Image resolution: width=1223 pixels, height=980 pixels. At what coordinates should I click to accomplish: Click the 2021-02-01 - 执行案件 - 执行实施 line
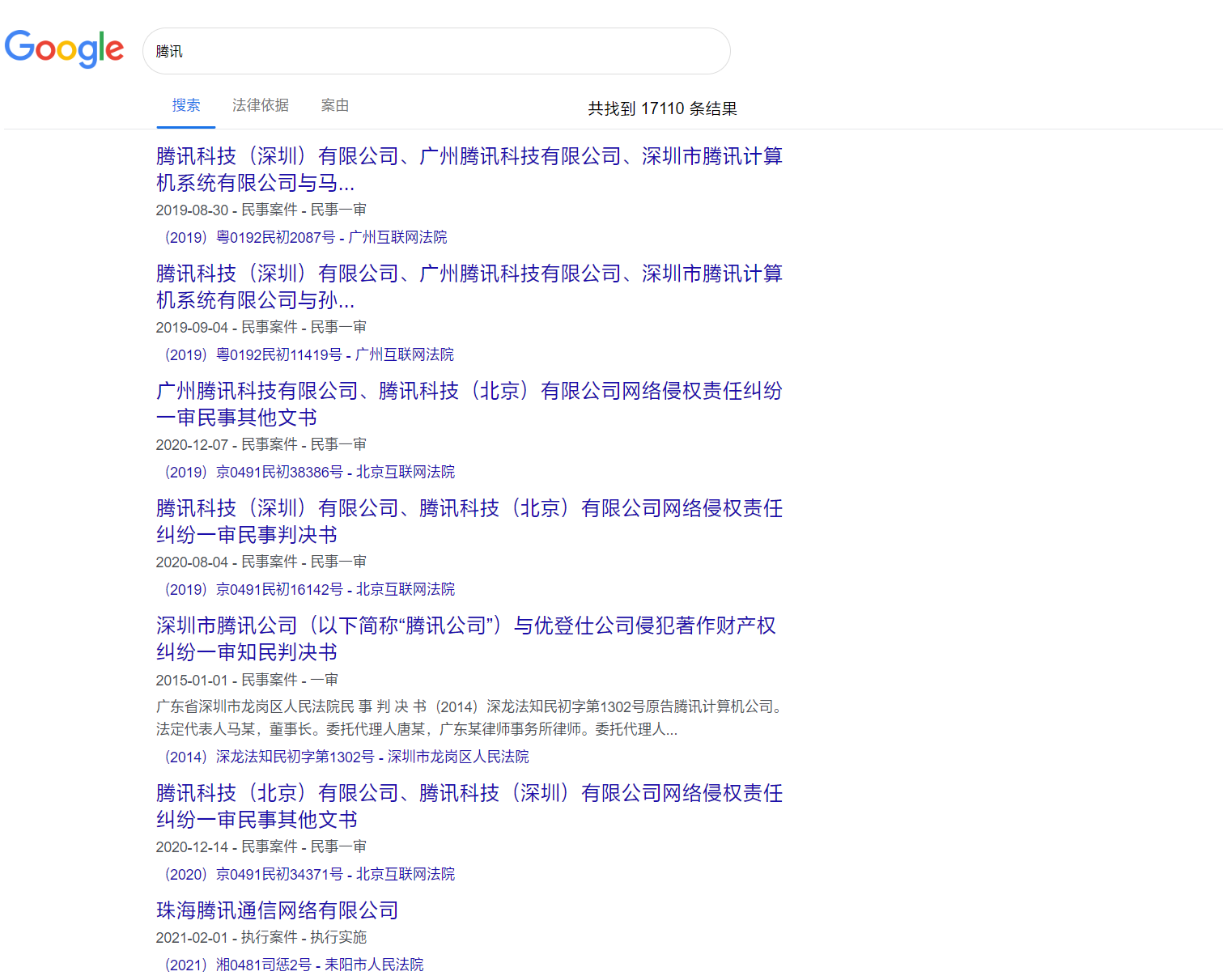pos(261,937)
